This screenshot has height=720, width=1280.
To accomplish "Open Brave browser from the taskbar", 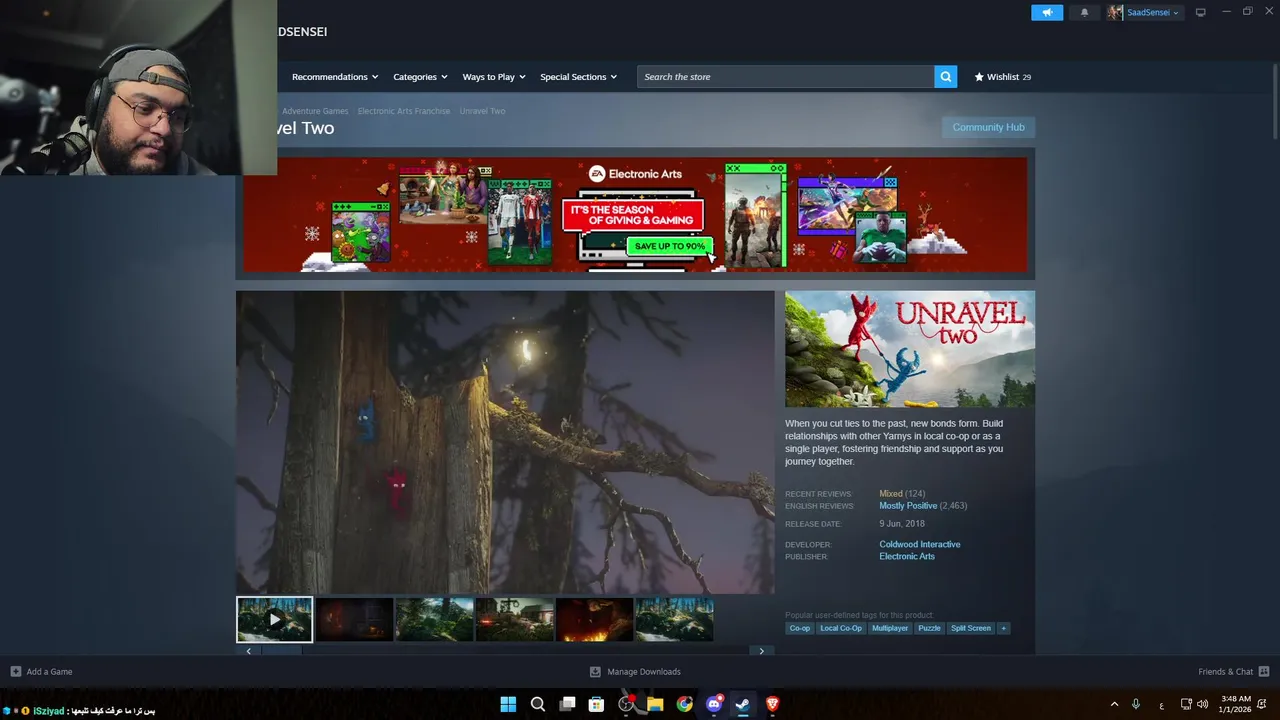I will (772, 704).
